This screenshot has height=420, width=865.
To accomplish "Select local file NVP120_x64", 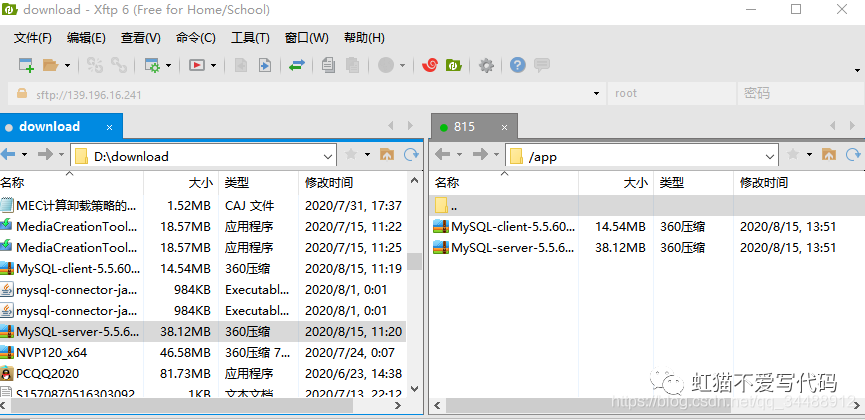I will [x=203, y=353].
